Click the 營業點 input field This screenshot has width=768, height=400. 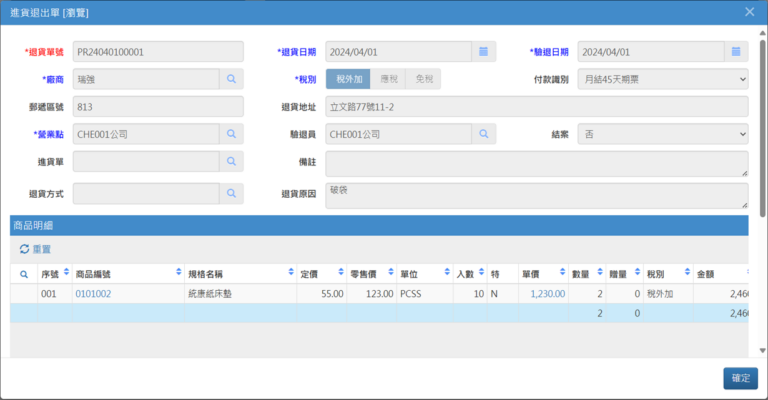(x=146, y=134)
